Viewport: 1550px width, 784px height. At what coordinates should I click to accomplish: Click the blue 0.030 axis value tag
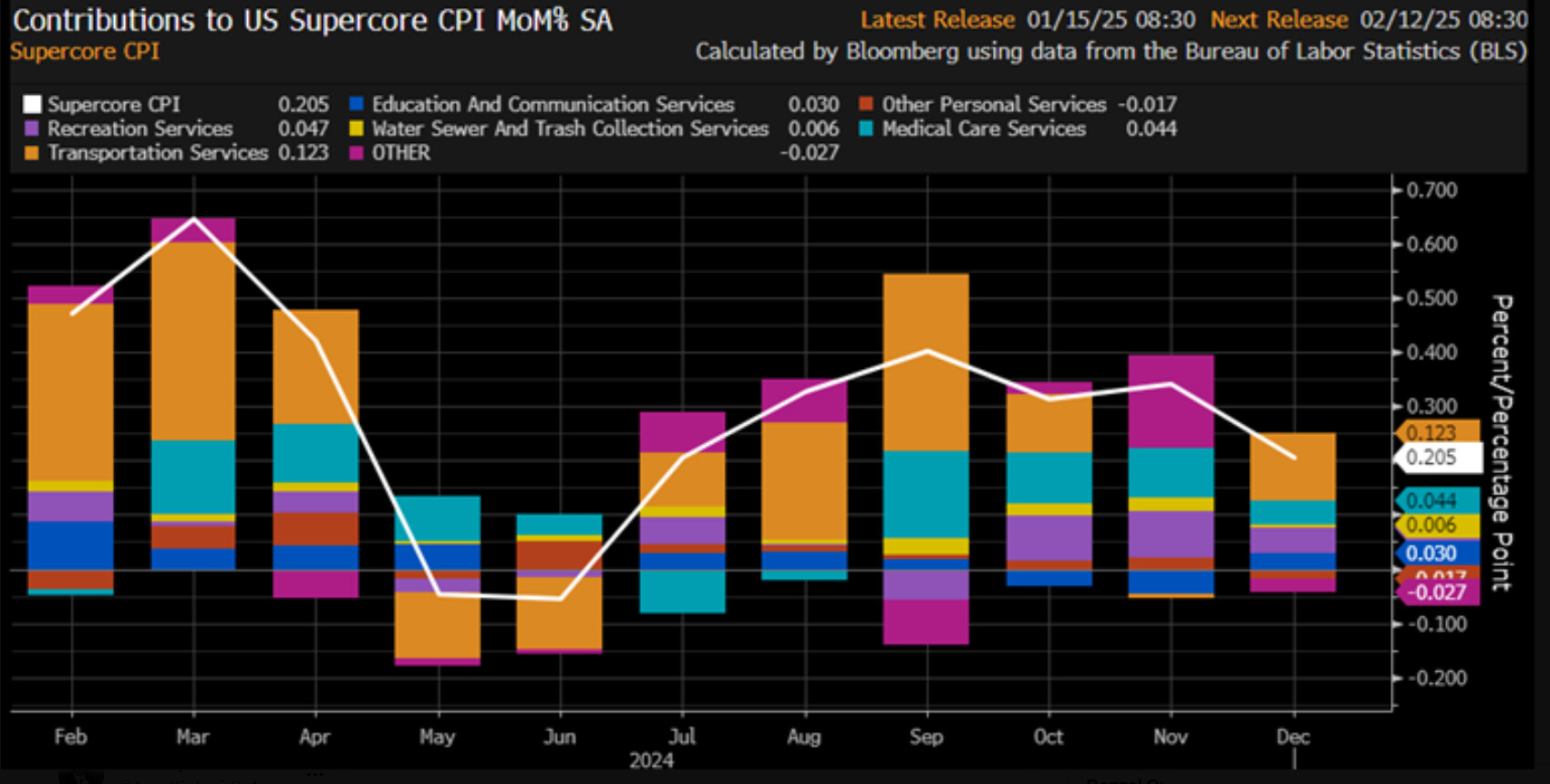[1437, 553]
